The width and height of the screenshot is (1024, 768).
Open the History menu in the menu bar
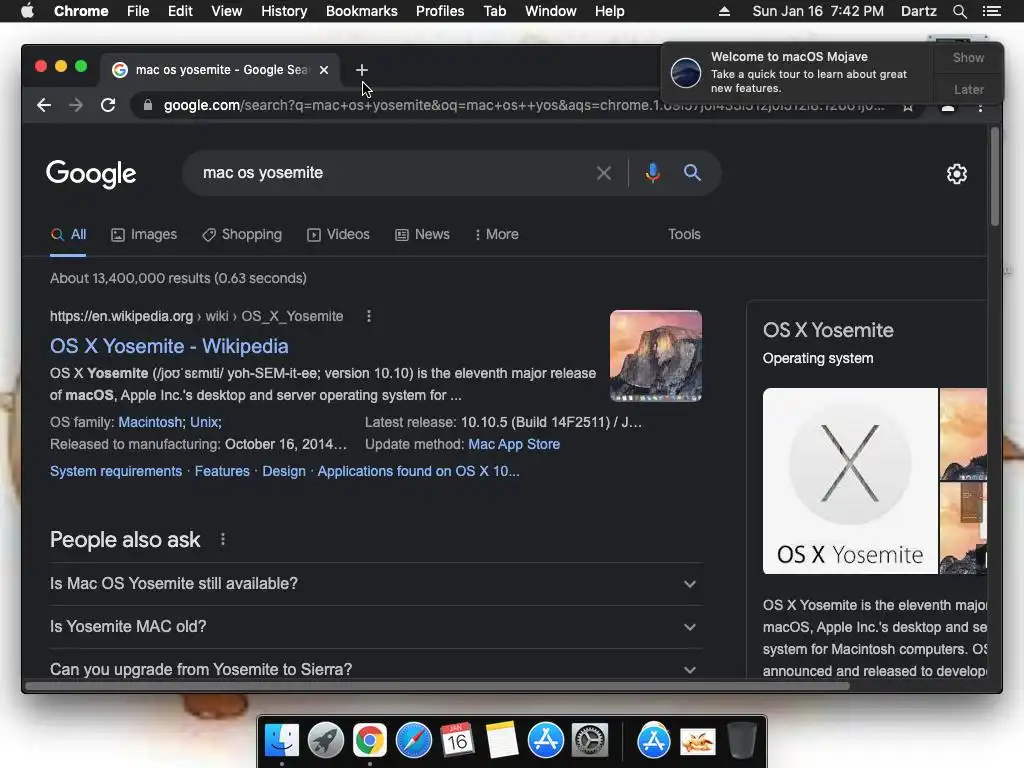tap(284, 11)
